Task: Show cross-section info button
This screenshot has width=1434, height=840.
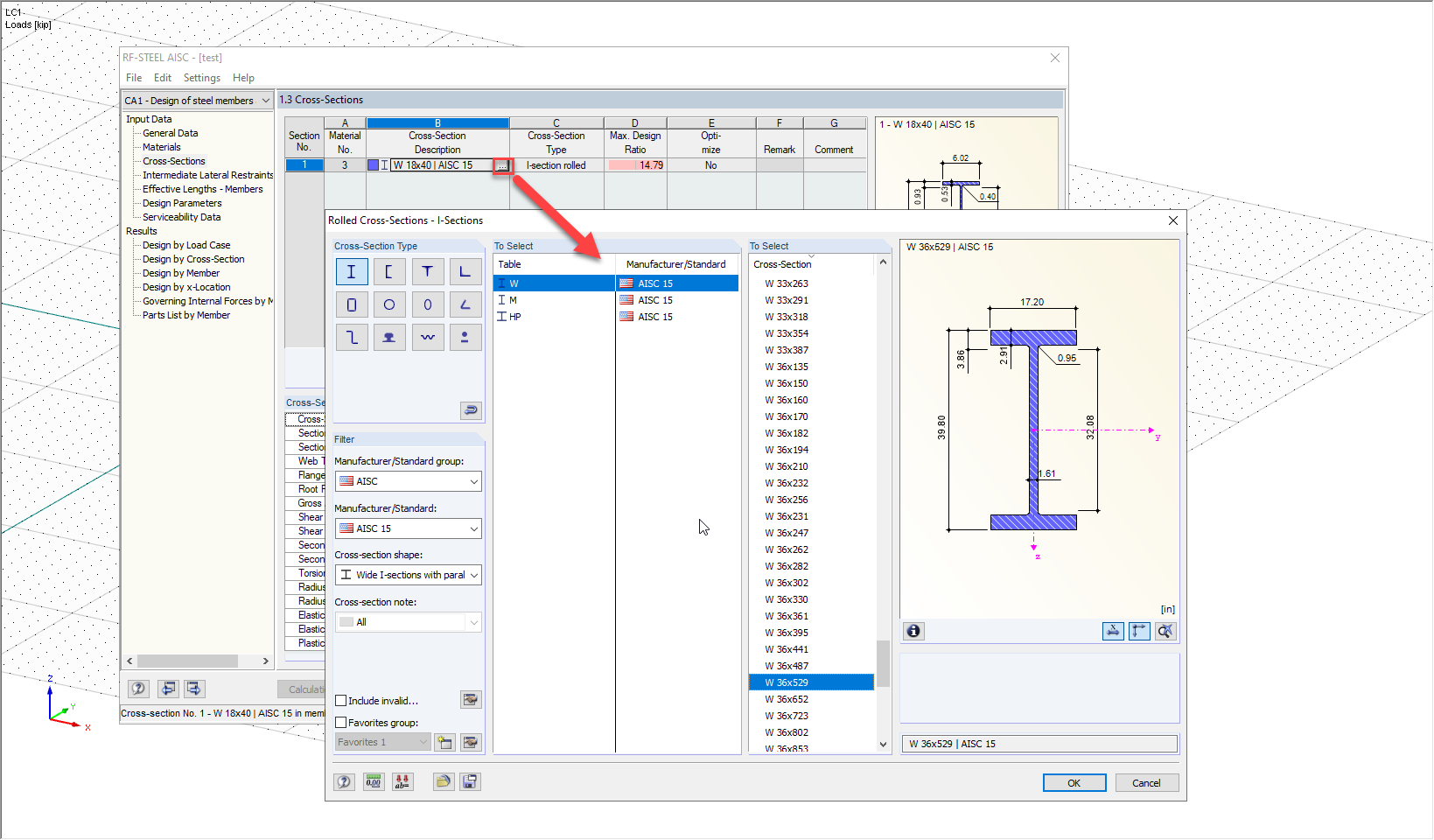Action: point(913,631)
